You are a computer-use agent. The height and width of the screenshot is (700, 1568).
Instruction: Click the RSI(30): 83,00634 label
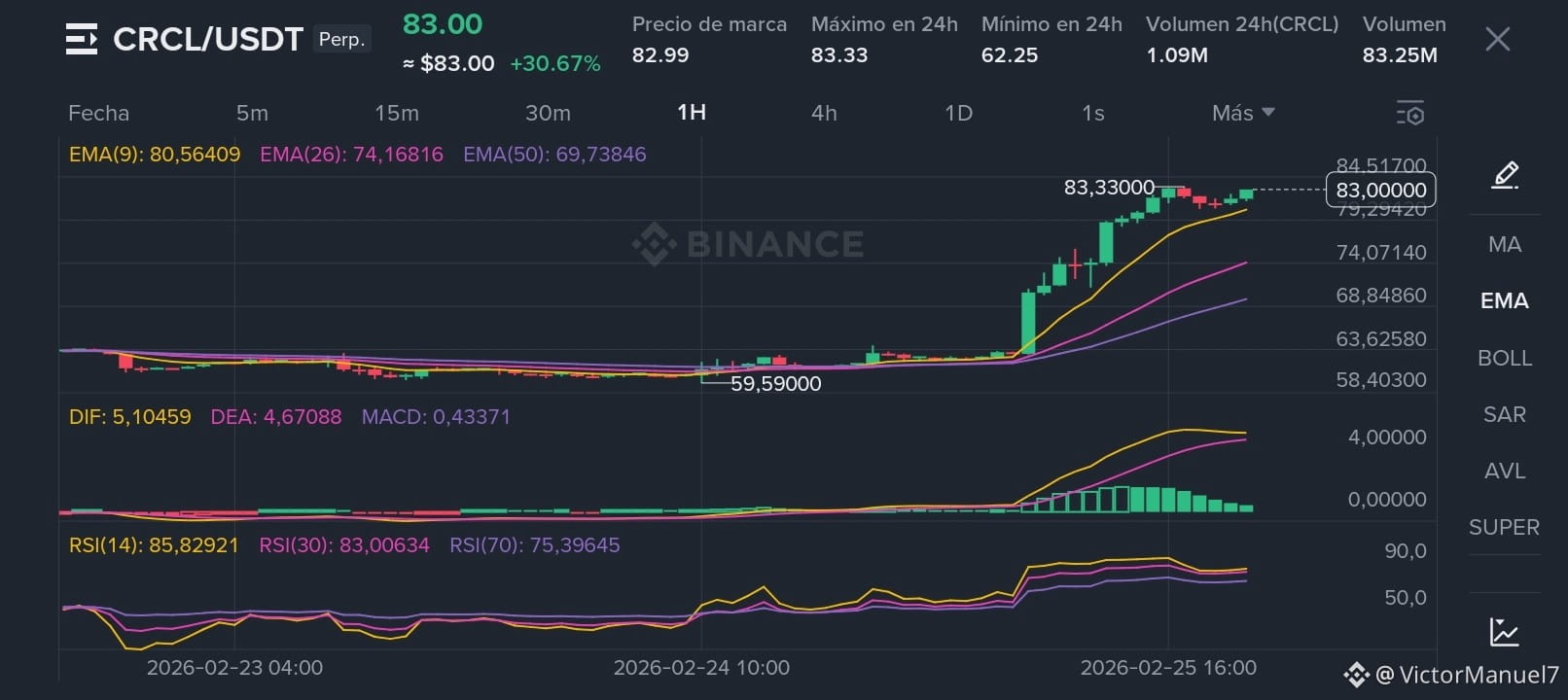344,544
